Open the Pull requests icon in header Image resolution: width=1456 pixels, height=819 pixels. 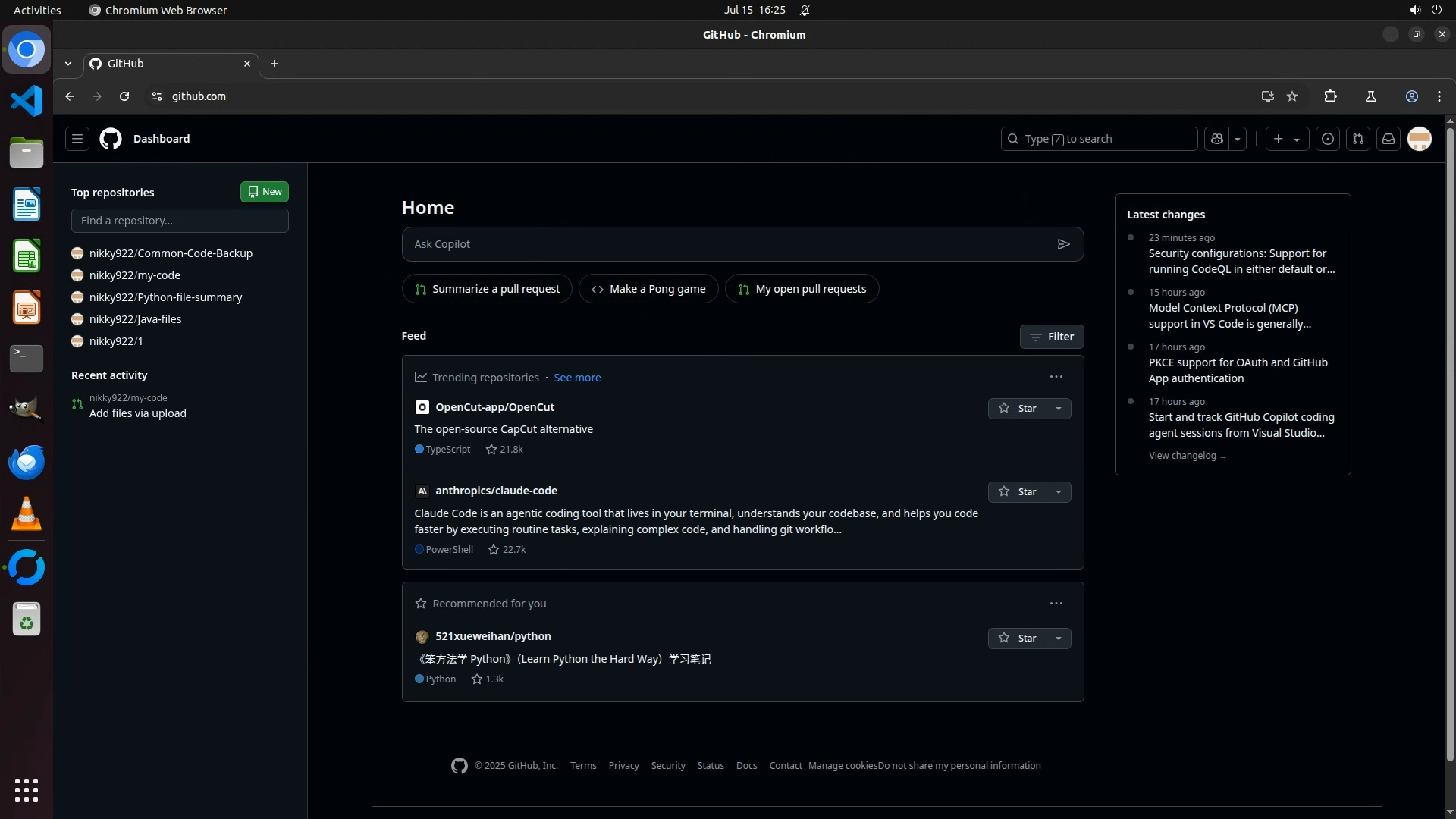pos(1357,139)
